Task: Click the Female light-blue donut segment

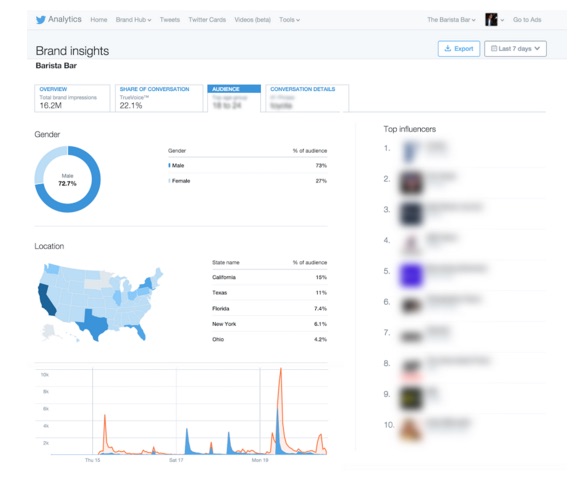Action: pos(45,160)
